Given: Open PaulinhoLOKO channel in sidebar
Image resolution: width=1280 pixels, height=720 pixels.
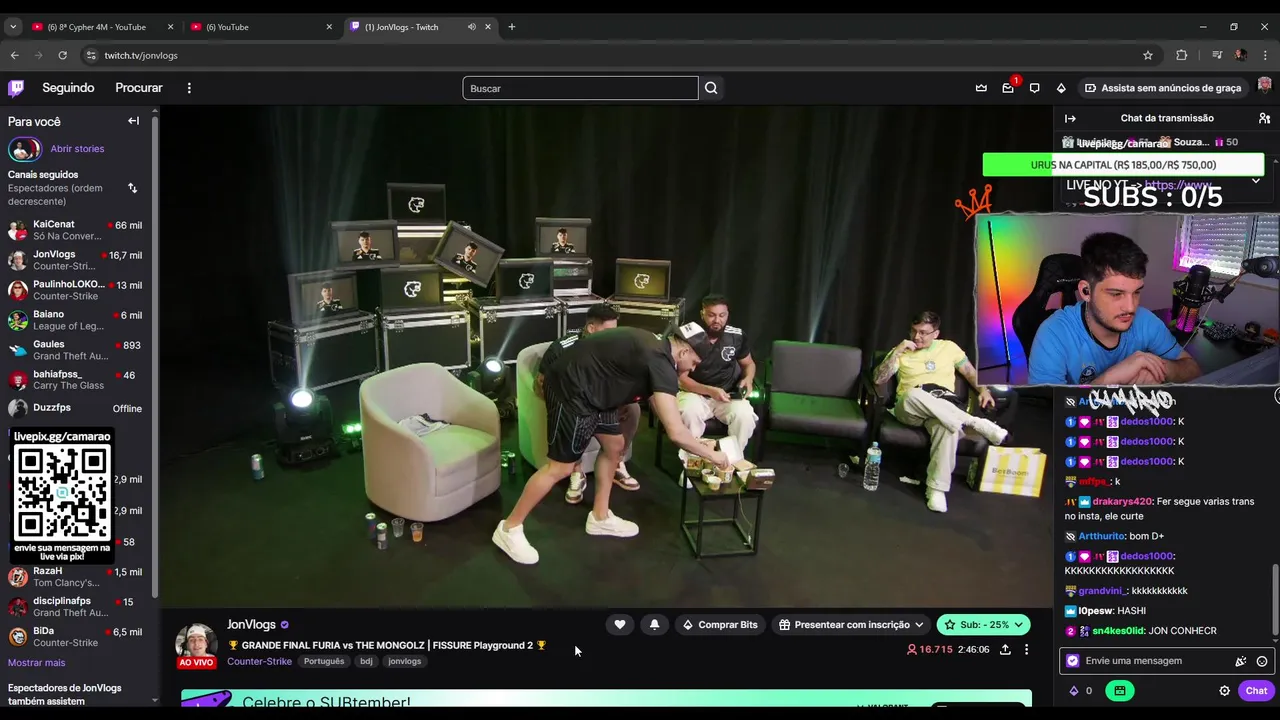Looking at the screenshot, I should tap(75, 290).
